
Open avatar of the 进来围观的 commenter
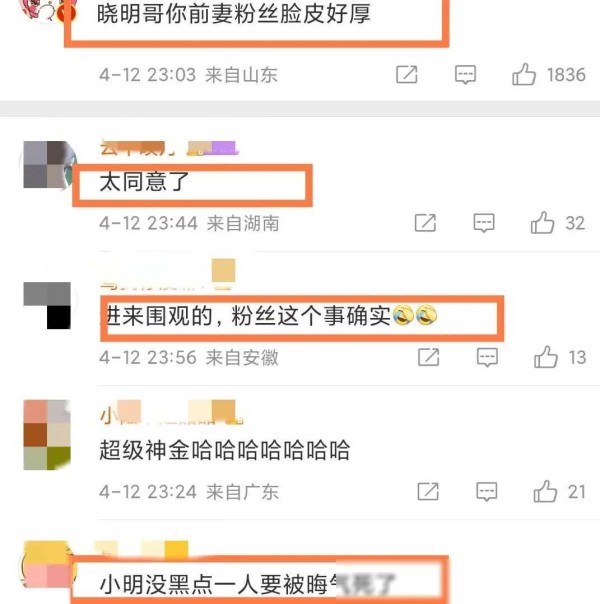[x=47, y=305]
